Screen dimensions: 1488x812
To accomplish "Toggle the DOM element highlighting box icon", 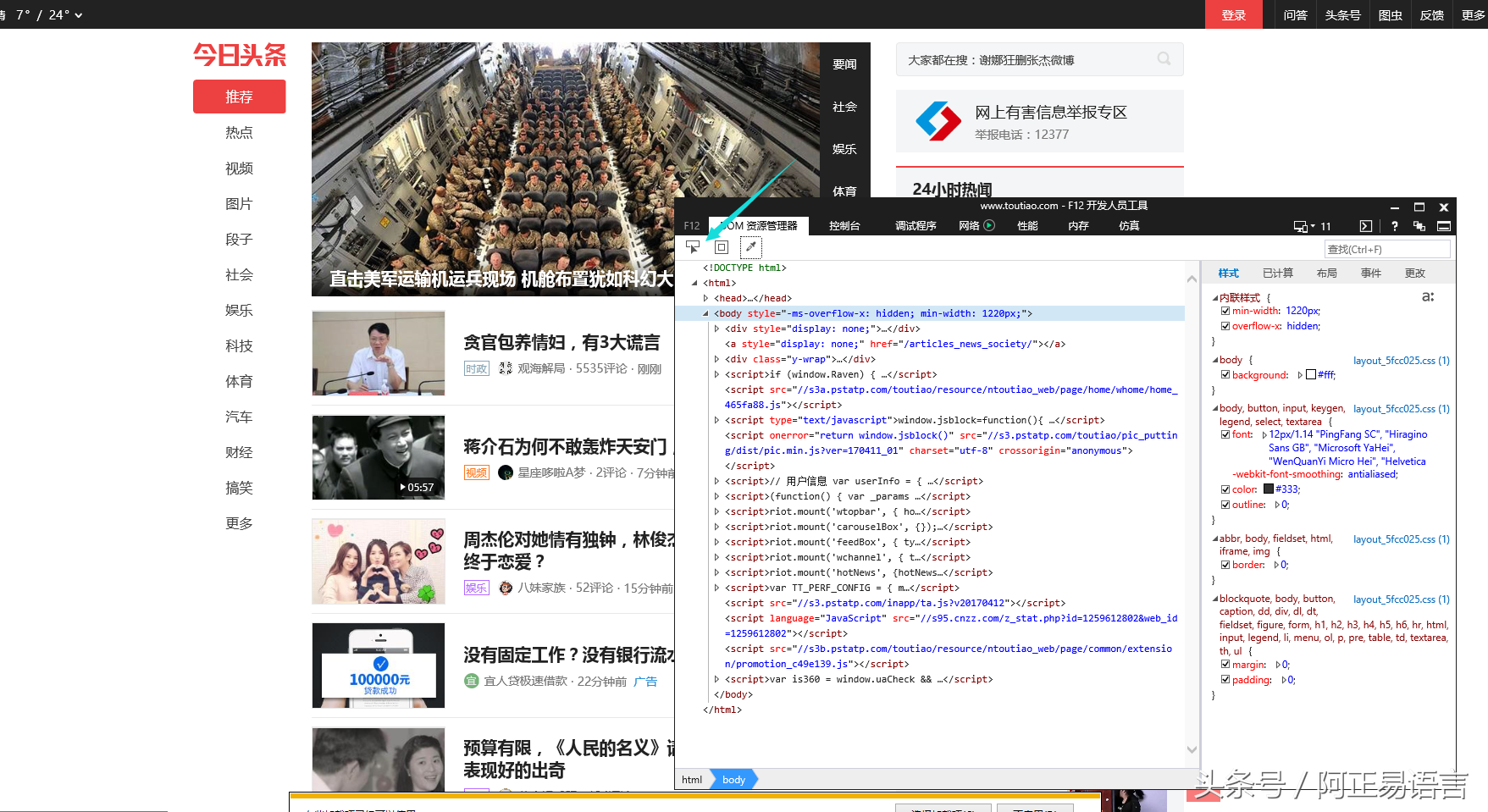I will click(x=722, y=247).
